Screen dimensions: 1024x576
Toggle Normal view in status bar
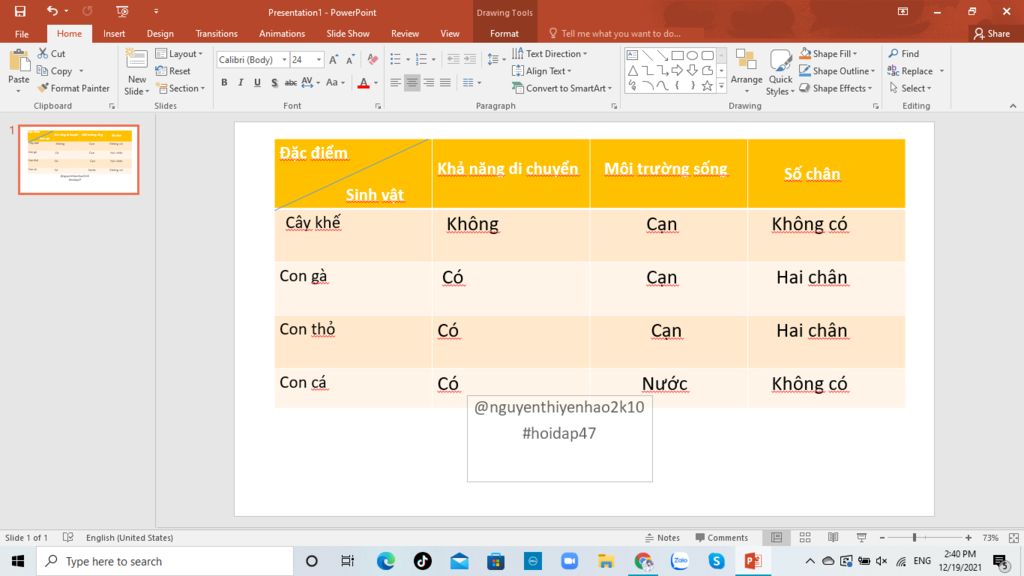point(776,537)
